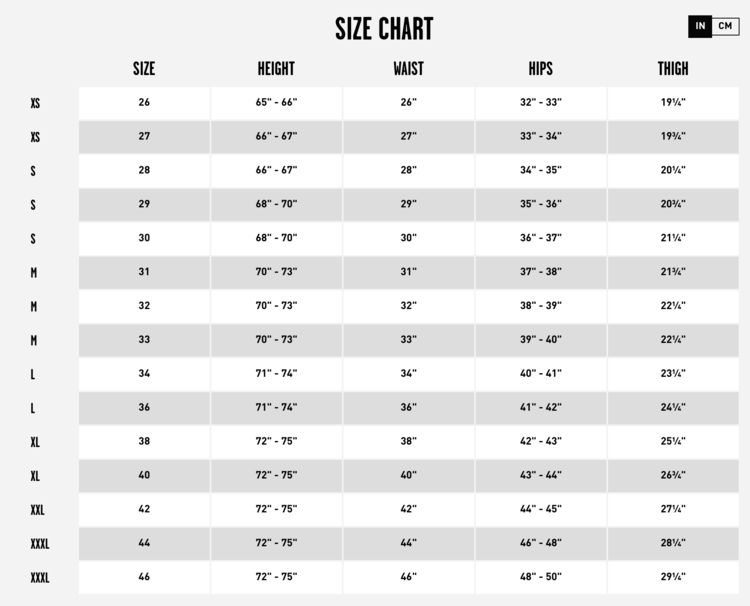
Task: Click the HEIGHT column header
Action: 276,69
